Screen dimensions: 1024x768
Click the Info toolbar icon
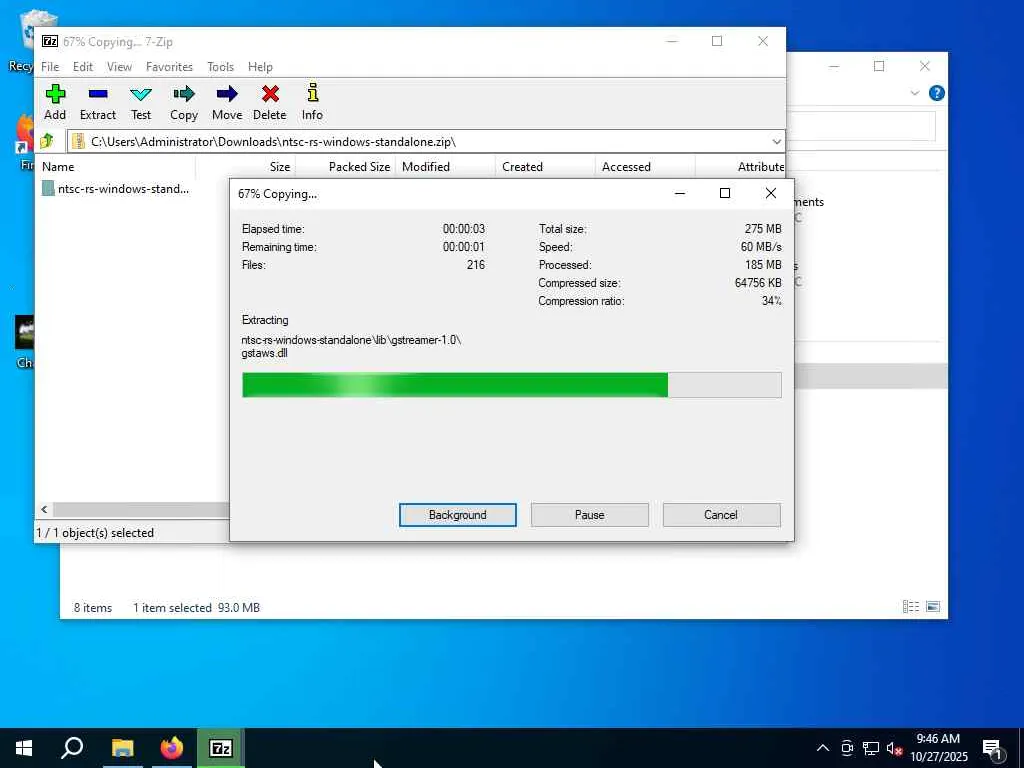pyautogui.click(x=312, y=103)
